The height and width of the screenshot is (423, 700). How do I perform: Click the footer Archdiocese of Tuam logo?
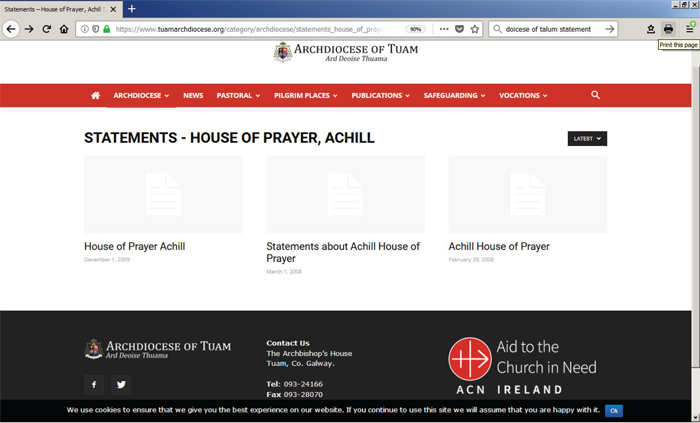click(x=158, y=349)
